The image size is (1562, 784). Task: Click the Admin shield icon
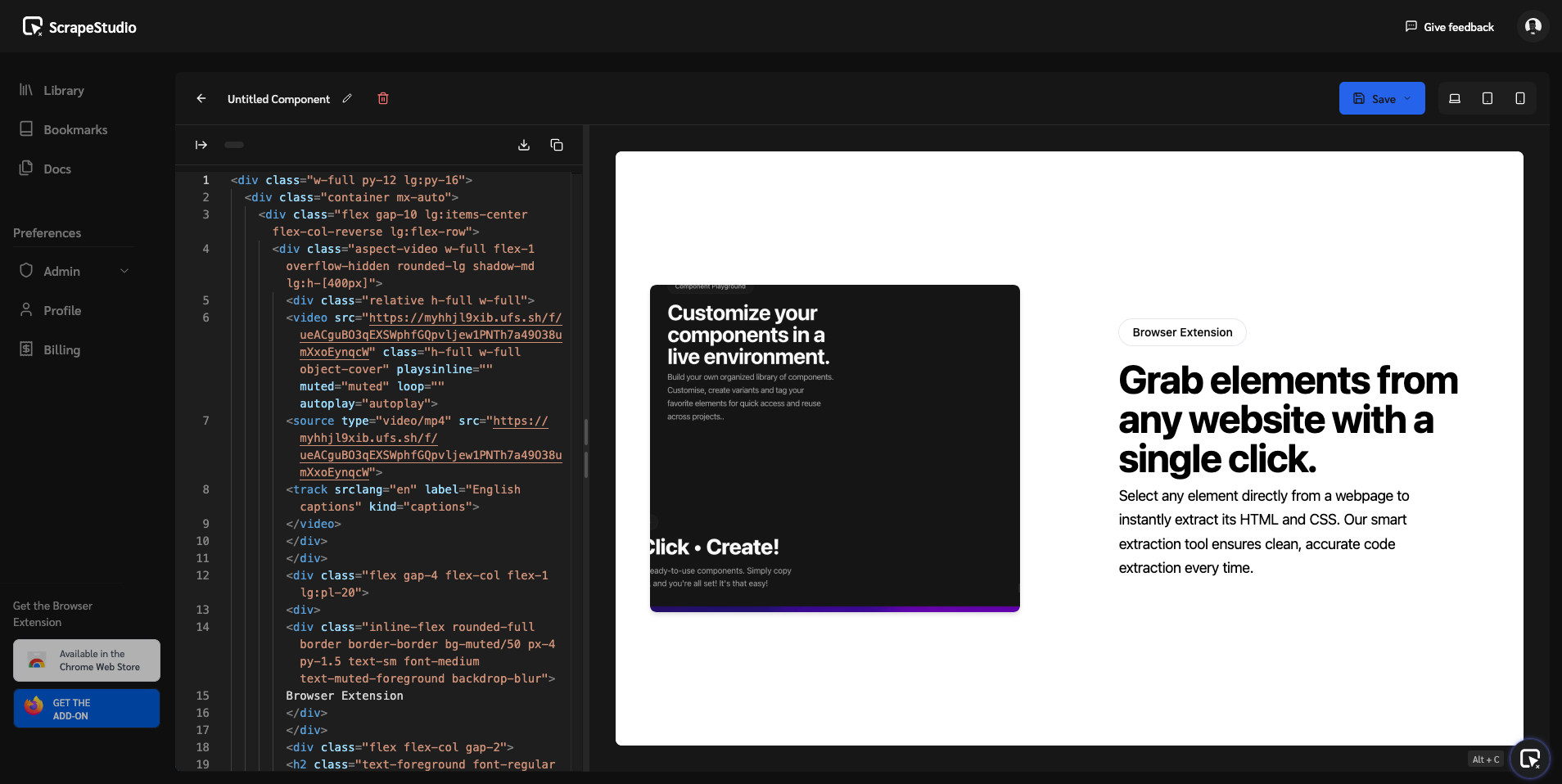coord(26,270)
